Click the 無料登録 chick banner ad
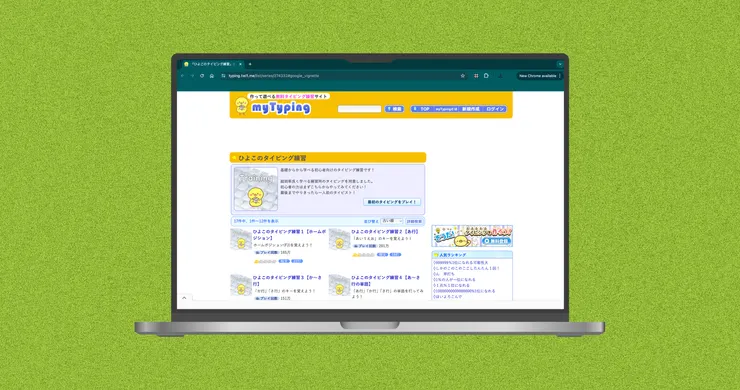740x390 pixels. click(472, 236)
